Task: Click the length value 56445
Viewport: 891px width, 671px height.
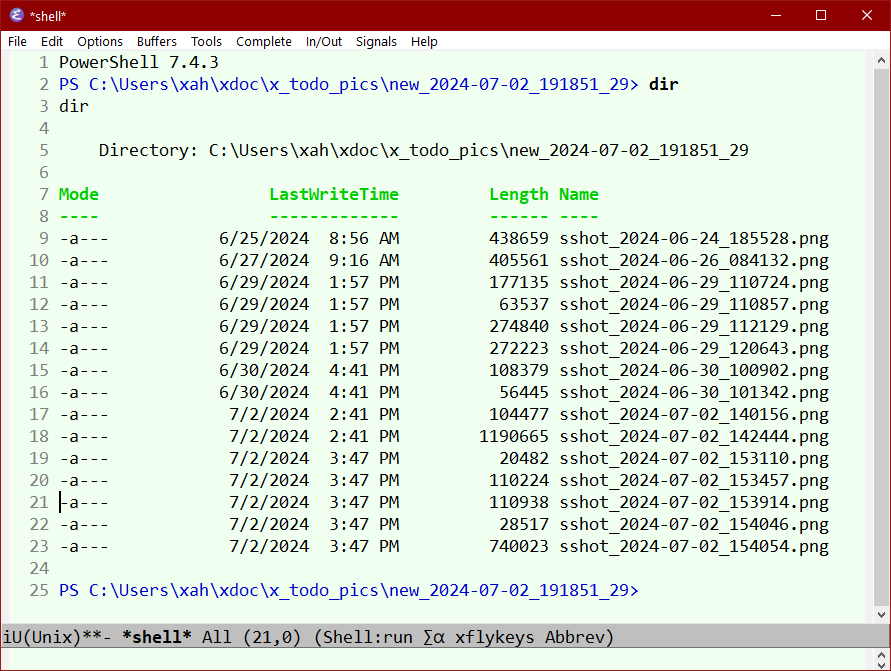Action: point(524,393)
